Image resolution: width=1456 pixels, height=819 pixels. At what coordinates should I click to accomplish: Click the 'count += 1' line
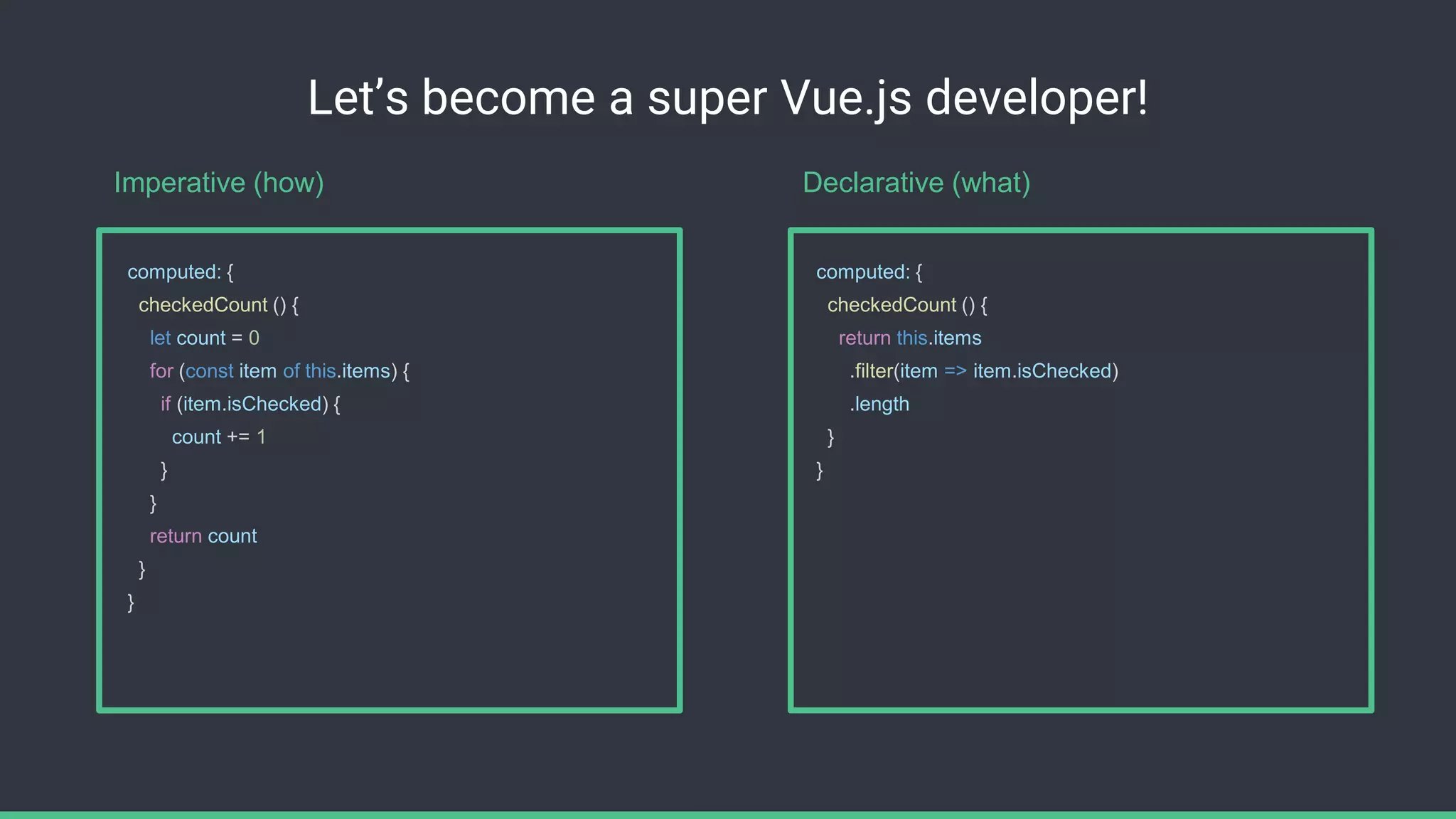pyautogui.click(x=219, y=437)
